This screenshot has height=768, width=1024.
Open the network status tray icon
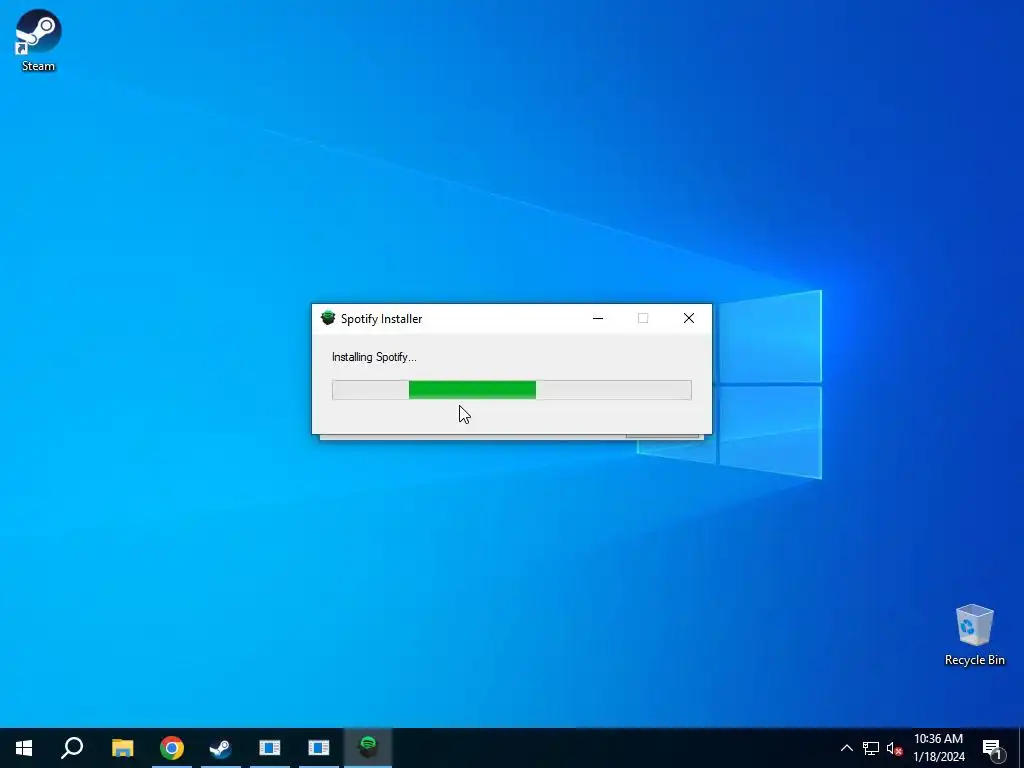[871, 748]
